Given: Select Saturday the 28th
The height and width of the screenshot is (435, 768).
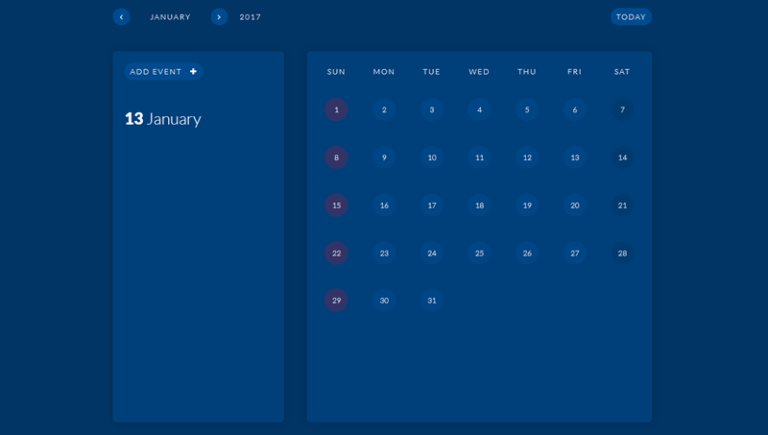Looking at the screenshot, I should tap(622, 253).
